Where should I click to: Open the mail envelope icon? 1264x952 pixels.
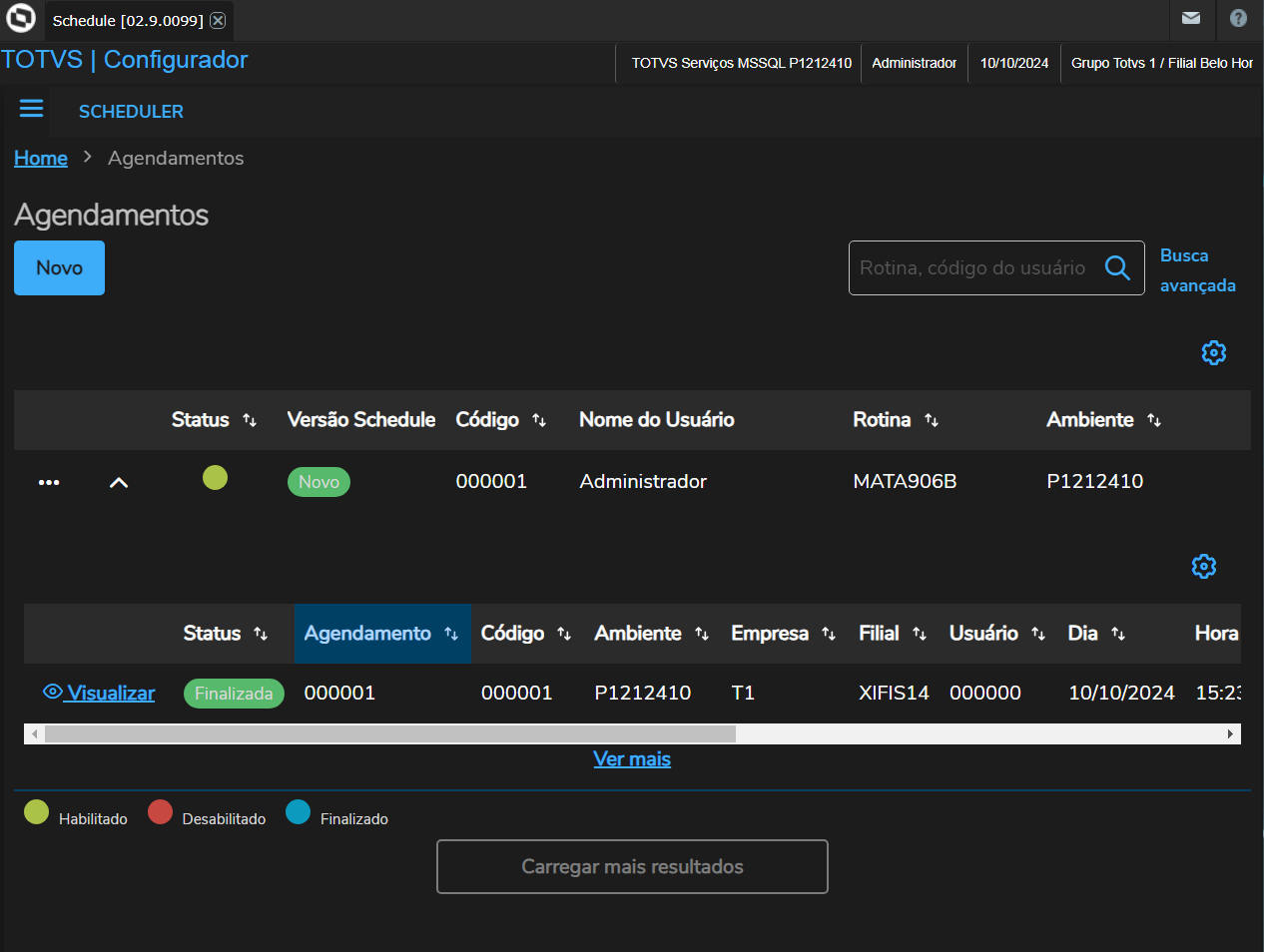coord(1191,18)
